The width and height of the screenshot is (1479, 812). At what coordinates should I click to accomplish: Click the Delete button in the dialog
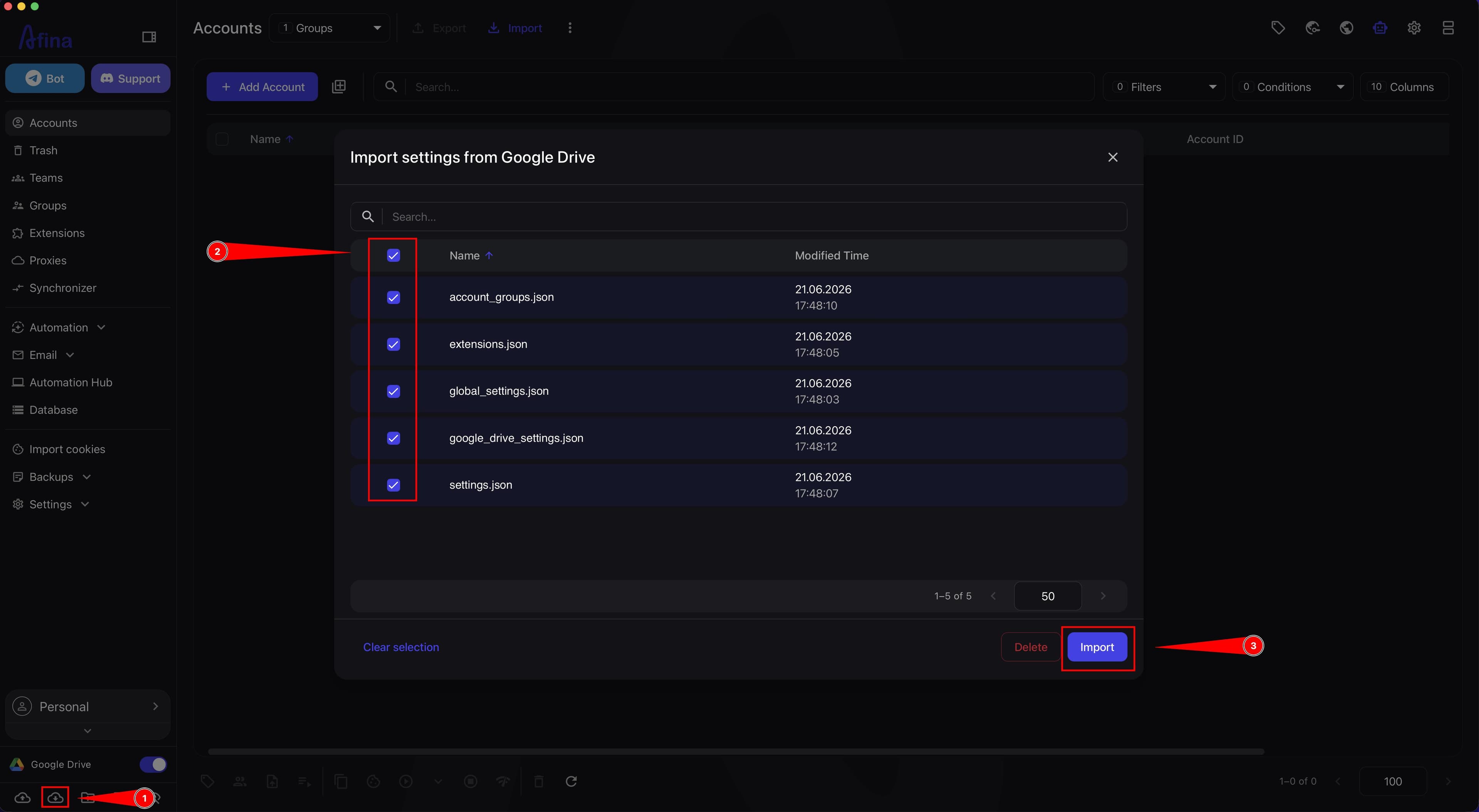click(x=1031, y=647)
